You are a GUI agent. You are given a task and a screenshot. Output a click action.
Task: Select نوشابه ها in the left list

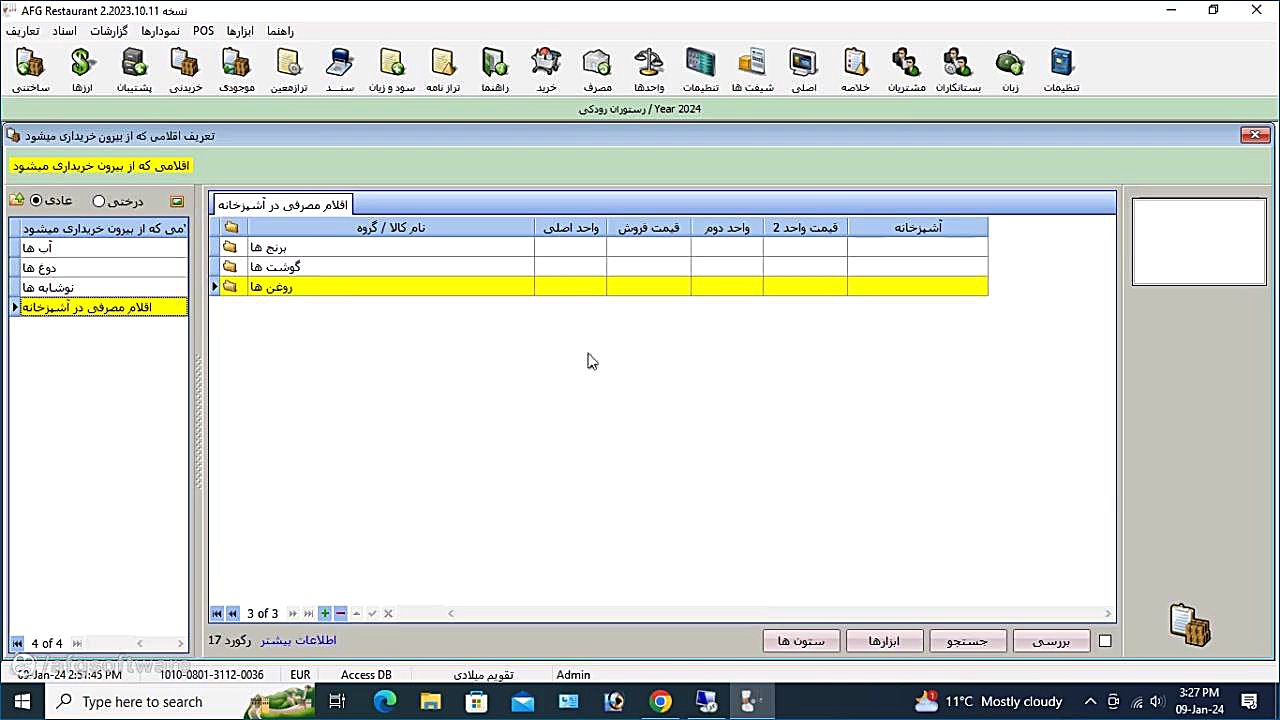[x=104, y=287]
